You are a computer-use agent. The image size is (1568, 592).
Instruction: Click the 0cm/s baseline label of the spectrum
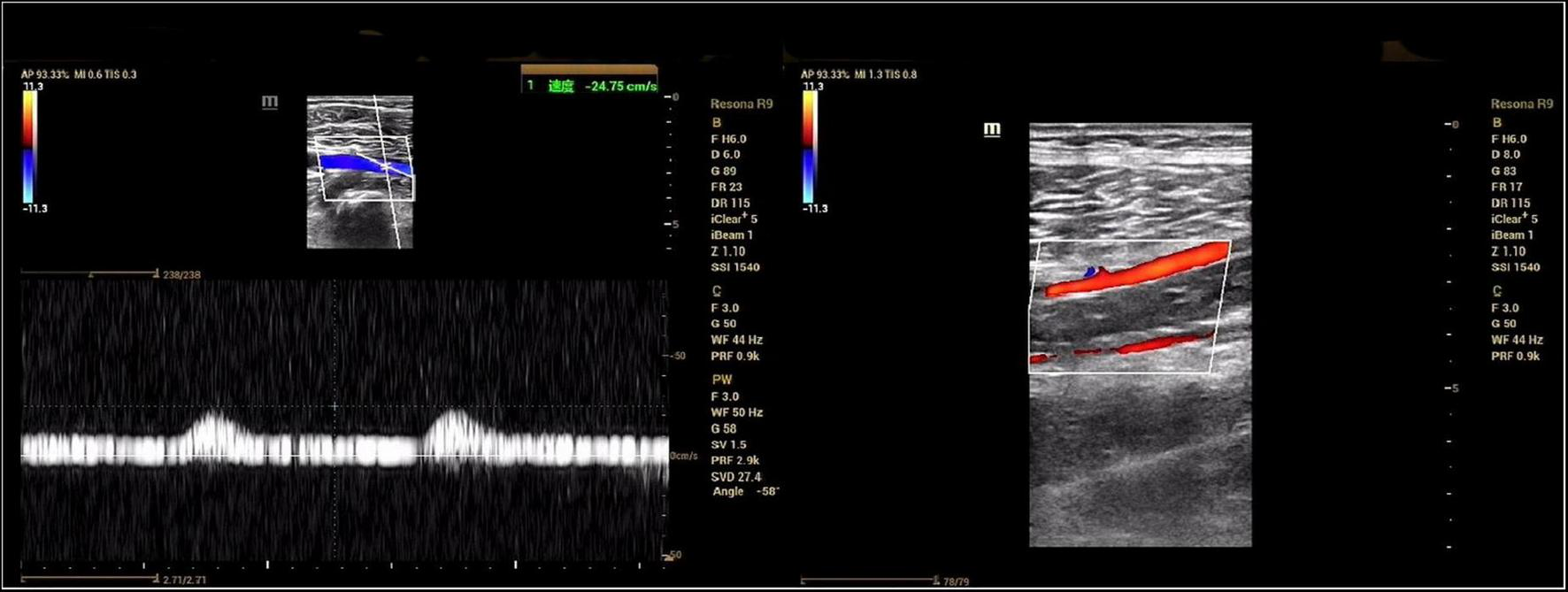tap(683, 456)
